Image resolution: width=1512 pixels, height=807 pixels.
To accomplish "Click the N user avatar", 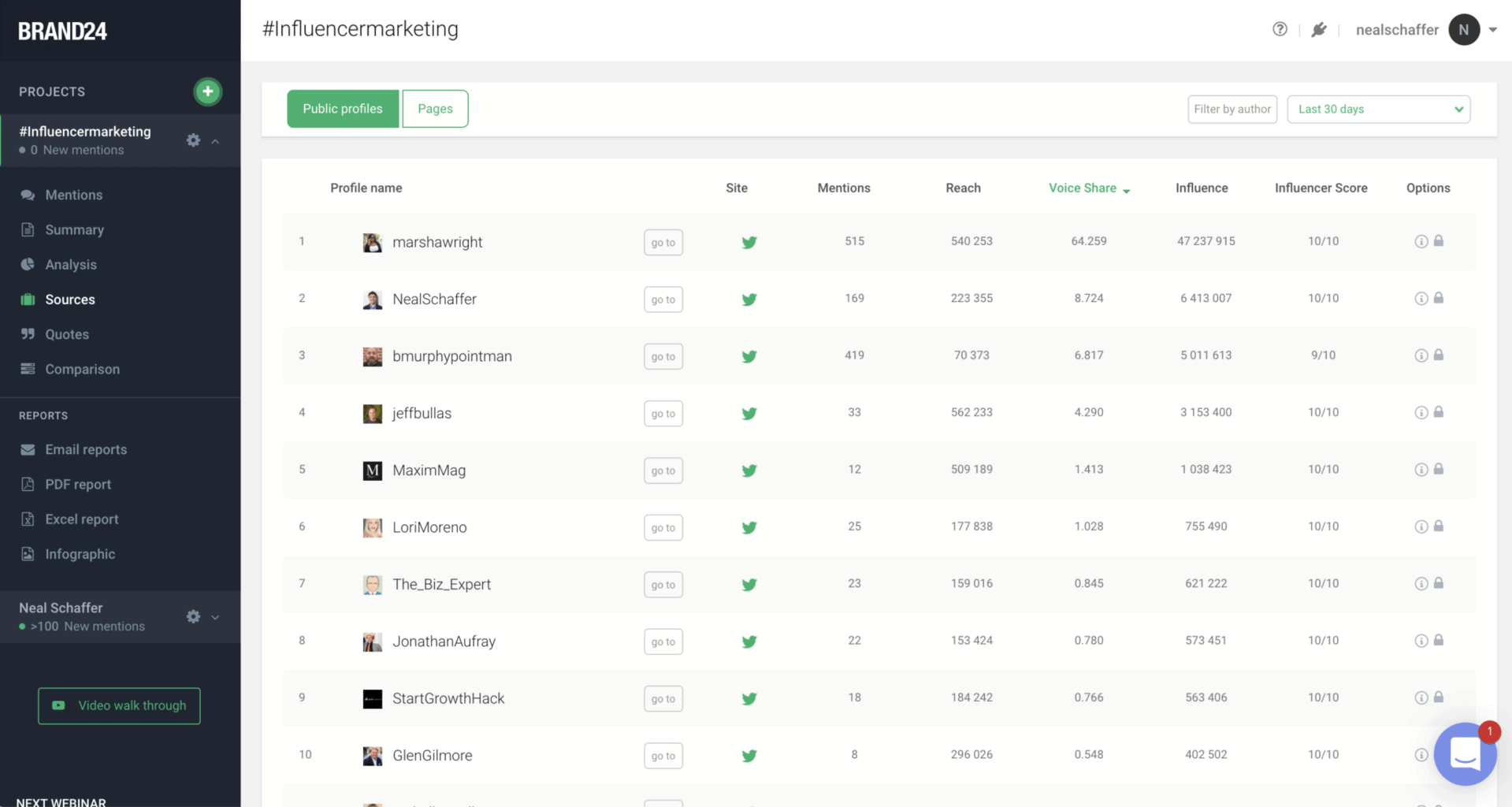I will (1464, 30).
